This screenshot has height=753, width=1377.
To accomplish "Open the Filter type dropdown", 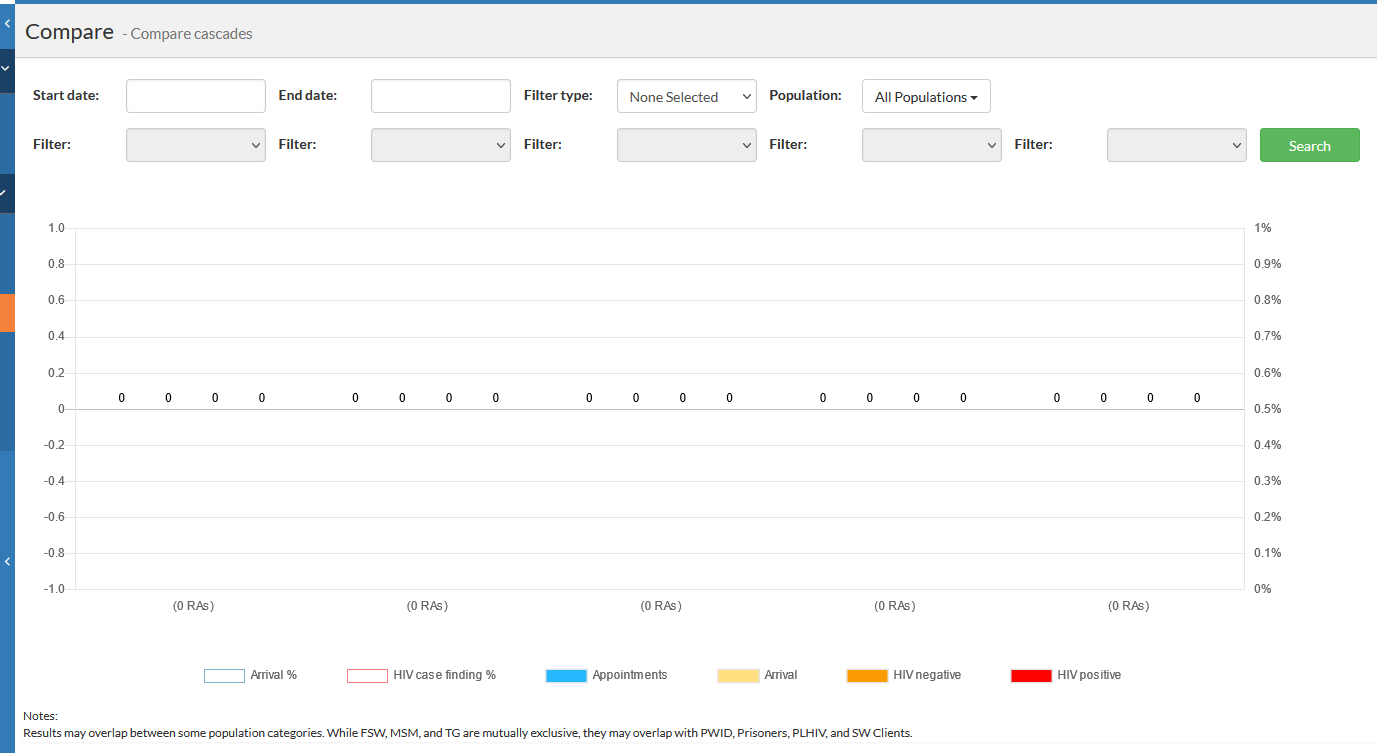I will pyautogui.click(x=686, y=97).
